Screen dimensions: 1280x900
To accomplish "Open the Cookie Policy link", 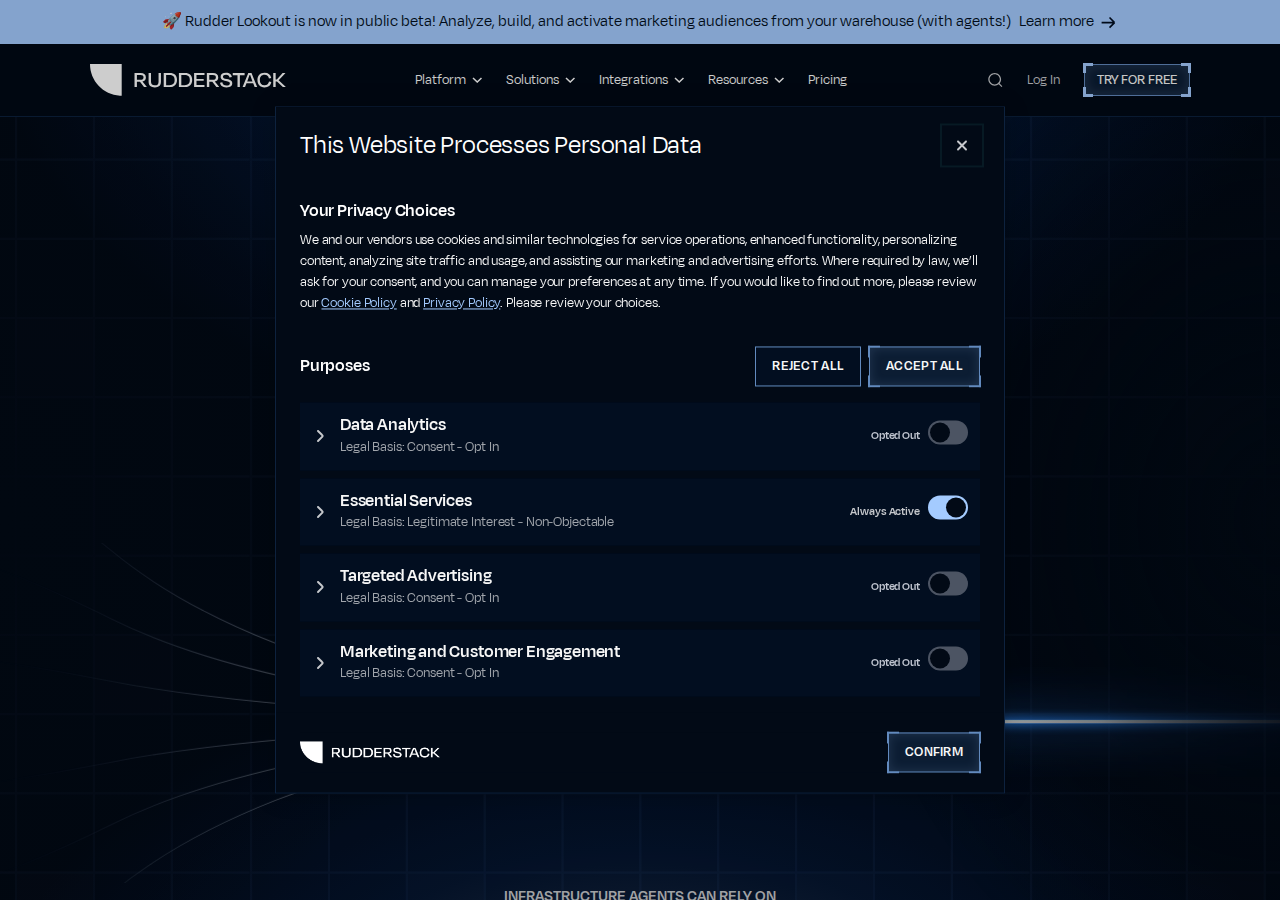I will pos(359,303).
